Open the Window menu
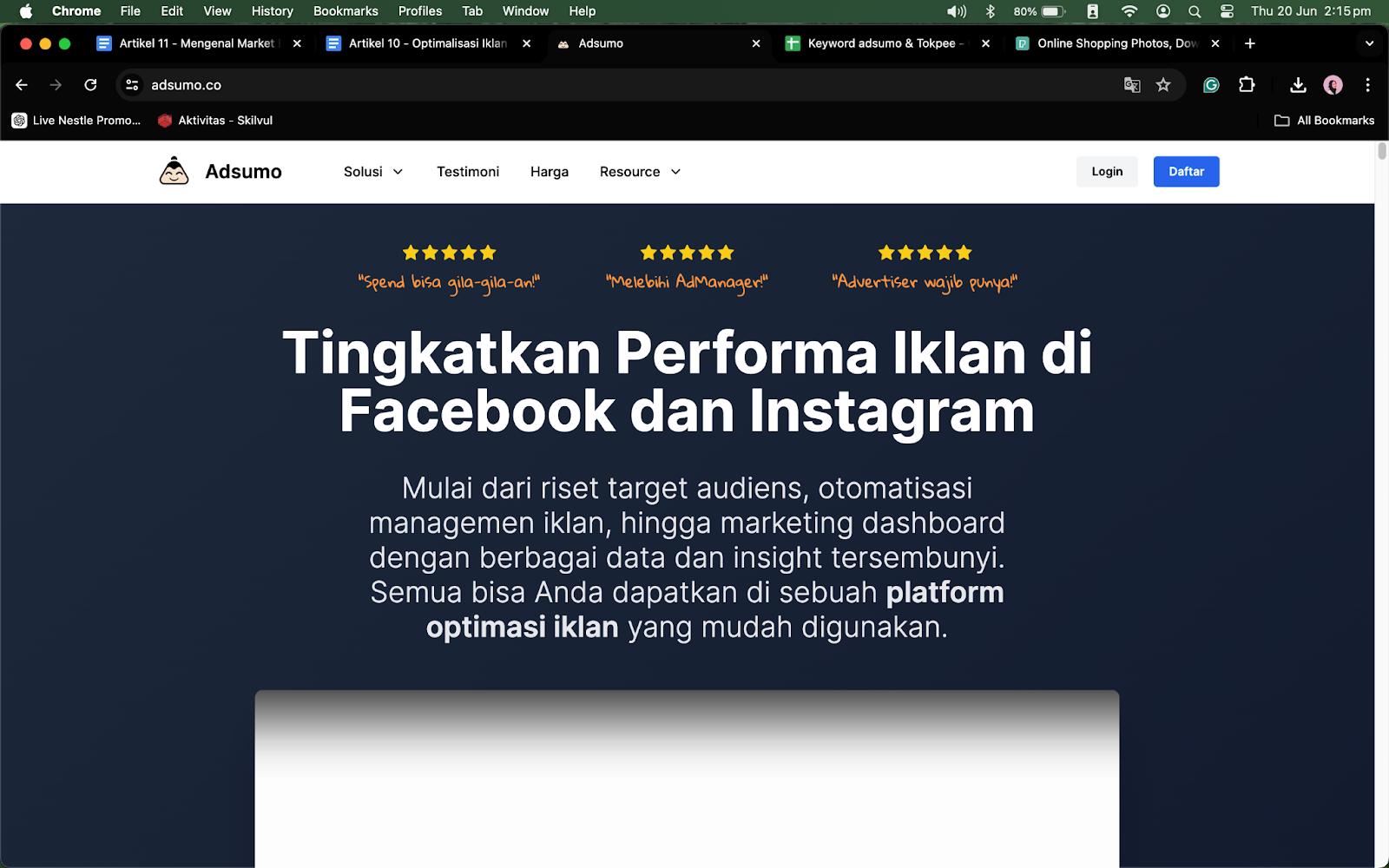1389x868 pixels. click(525, 11)
